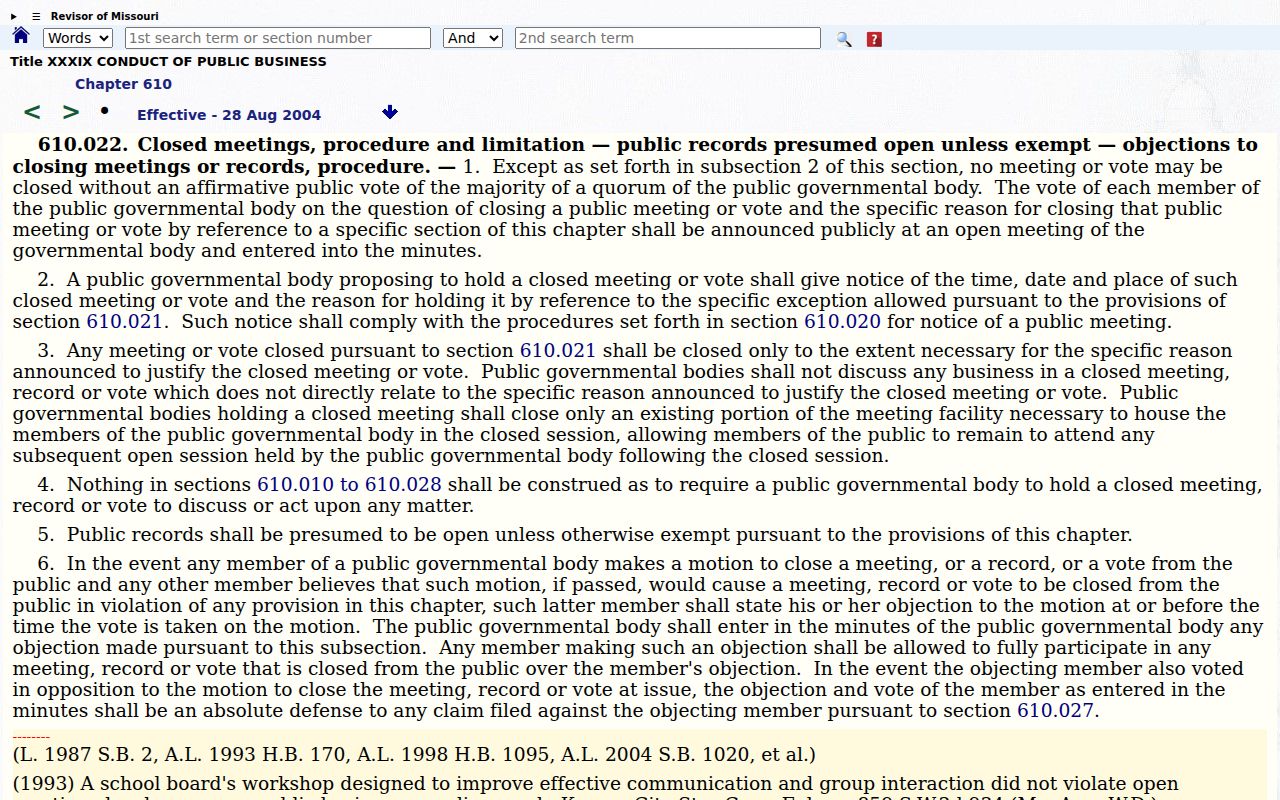The image size is (1280, 800).
Task: Expand the triangle beside Revisor of Missouri
Action: click(14, 16)
